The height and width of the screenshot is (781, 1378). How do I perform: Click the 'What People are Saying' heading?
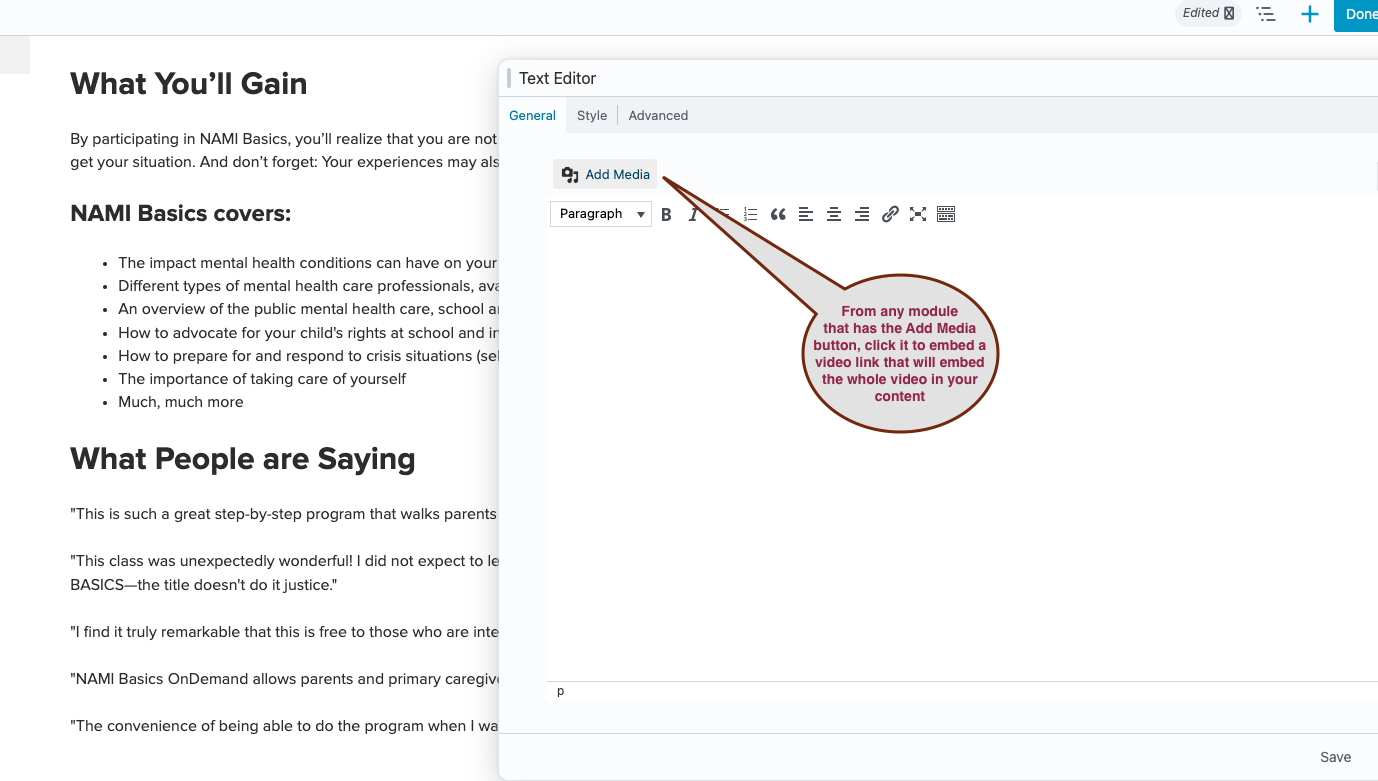pyautogui.click(x=243, y=459)
